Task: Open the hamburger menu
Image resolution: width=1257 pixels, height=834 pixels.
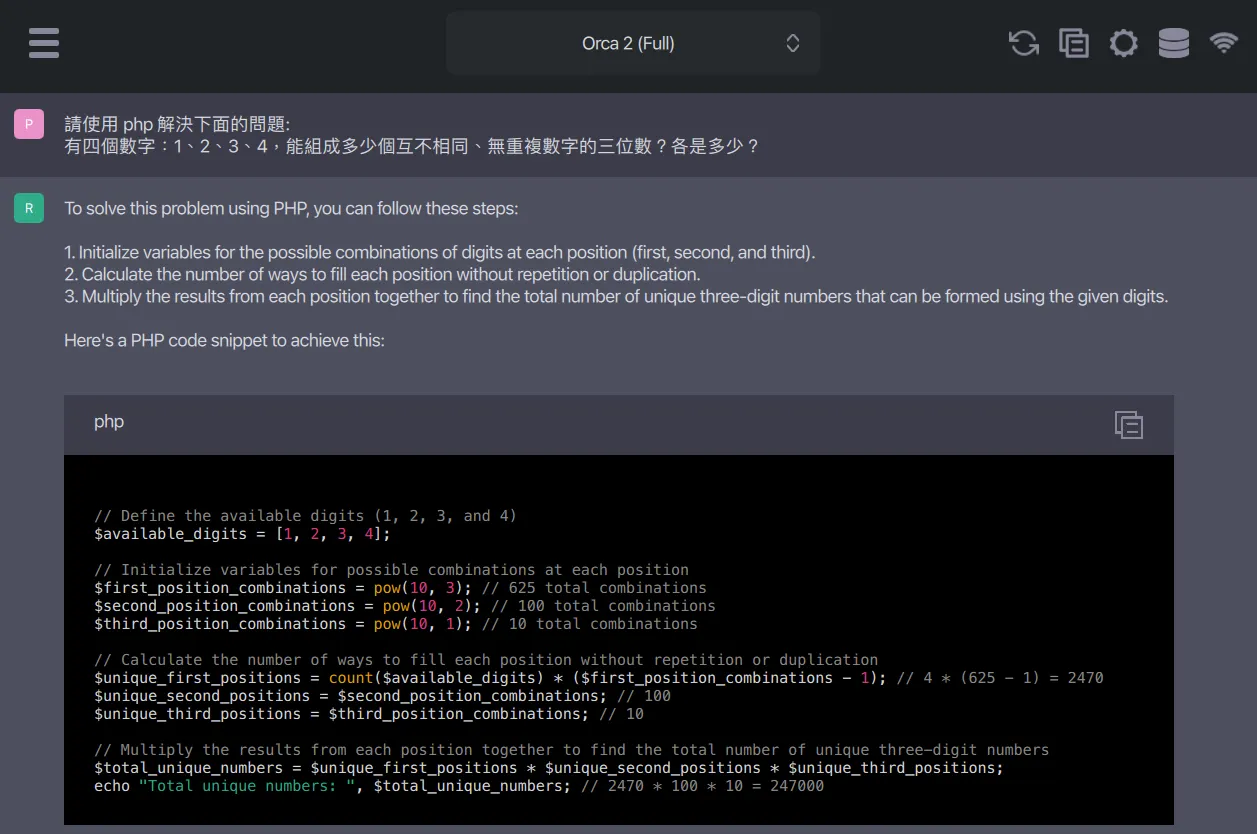Action: 44,43
